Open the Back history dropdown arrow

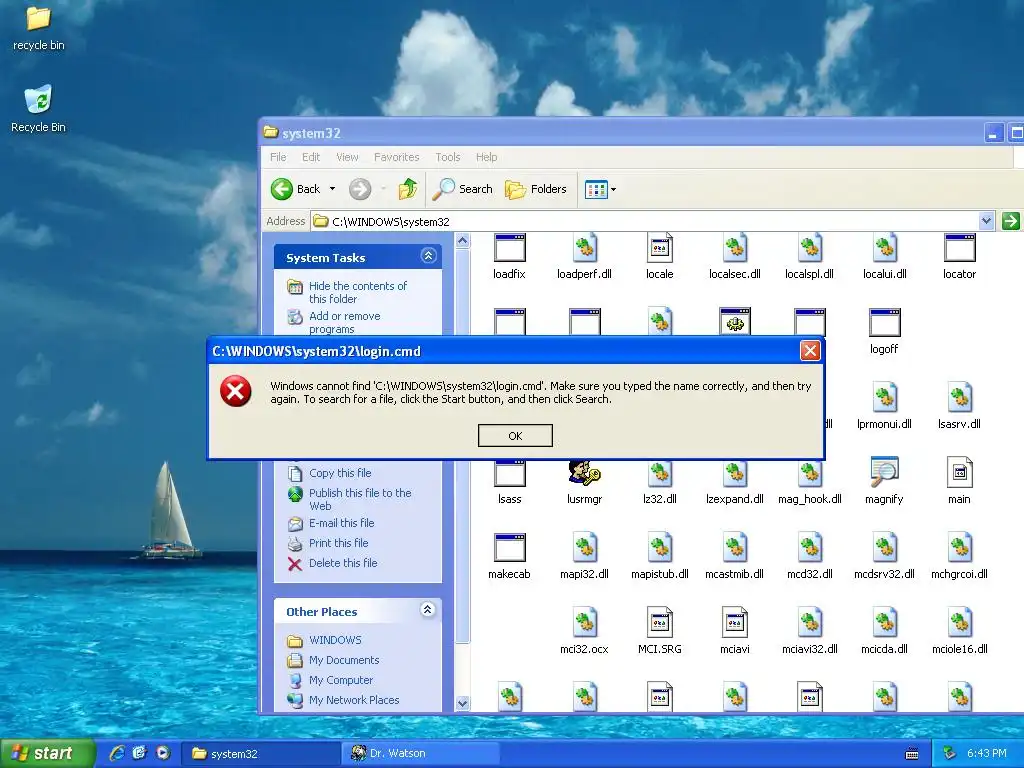[x=332, y=189]
